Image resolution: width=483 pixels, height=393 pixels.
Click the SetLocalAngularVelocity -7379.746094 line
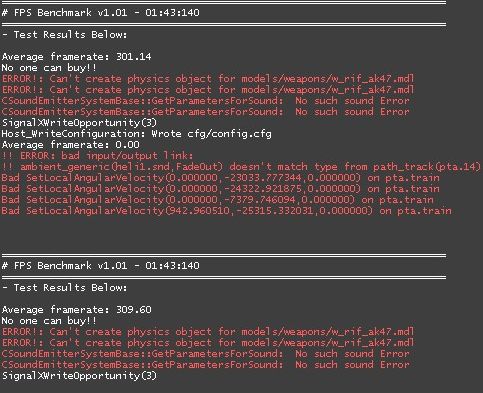[217, 200]
